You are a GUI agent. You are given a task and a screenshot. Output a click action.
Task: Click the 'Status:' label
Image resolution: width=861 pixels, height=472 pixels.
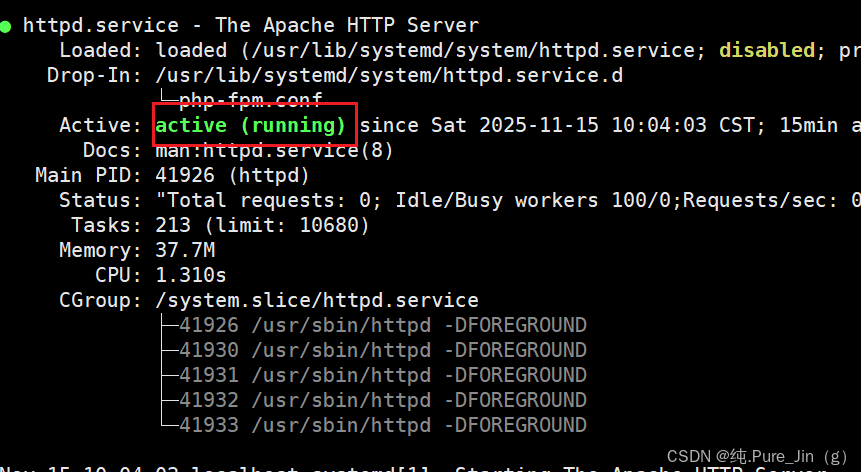pyautogui.click(x=100, y=200)
